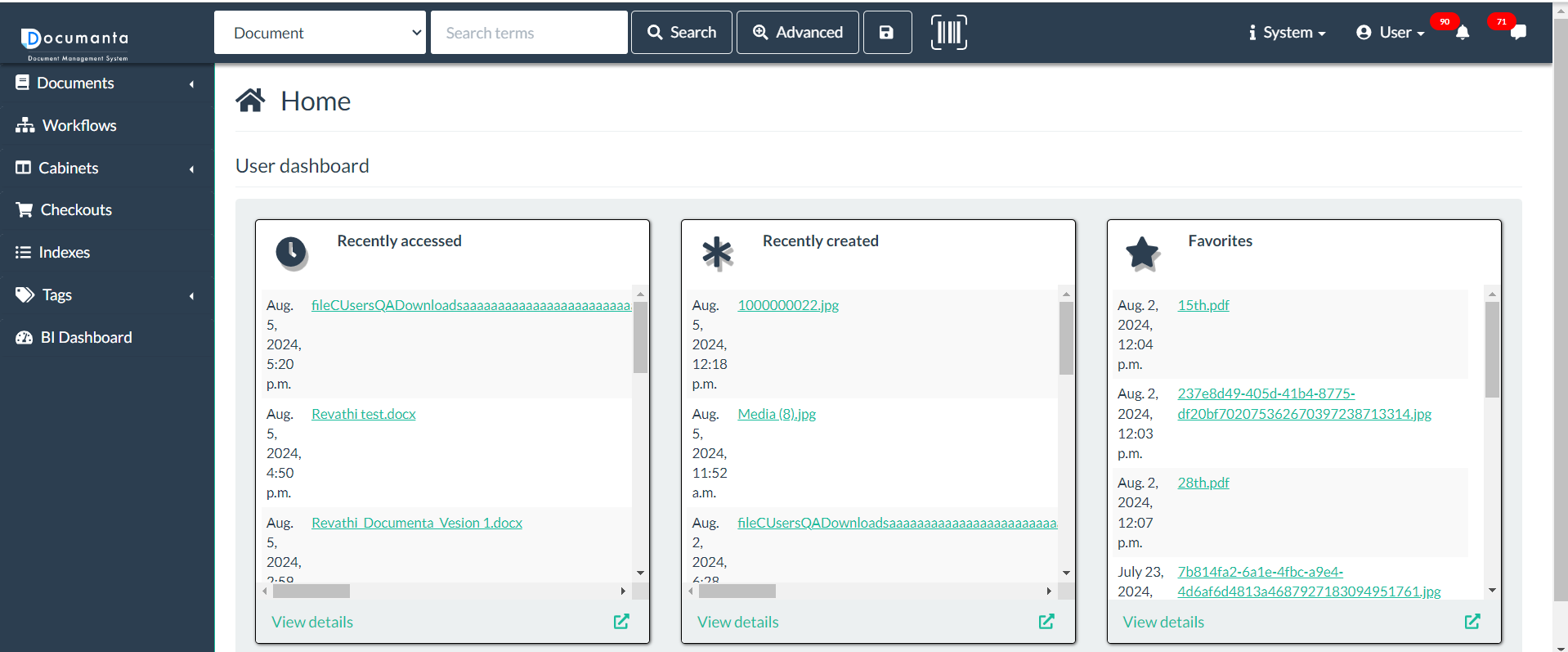The height and width of the screenshot is (652, 1568).
Task: Click the Advanced search button
Action: 797,33
